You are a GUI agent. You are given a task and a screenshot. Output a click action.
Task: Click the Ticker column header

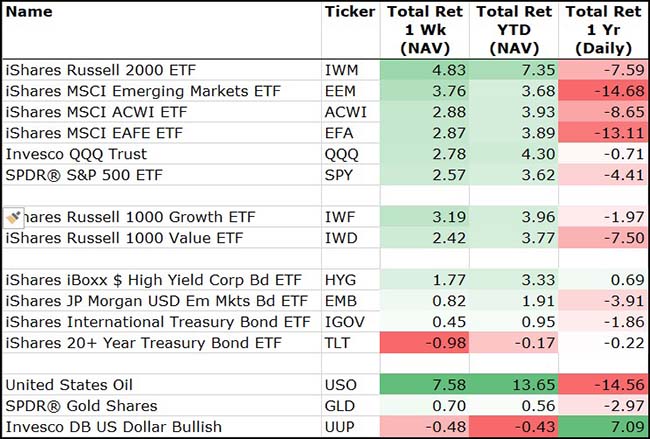349,12
